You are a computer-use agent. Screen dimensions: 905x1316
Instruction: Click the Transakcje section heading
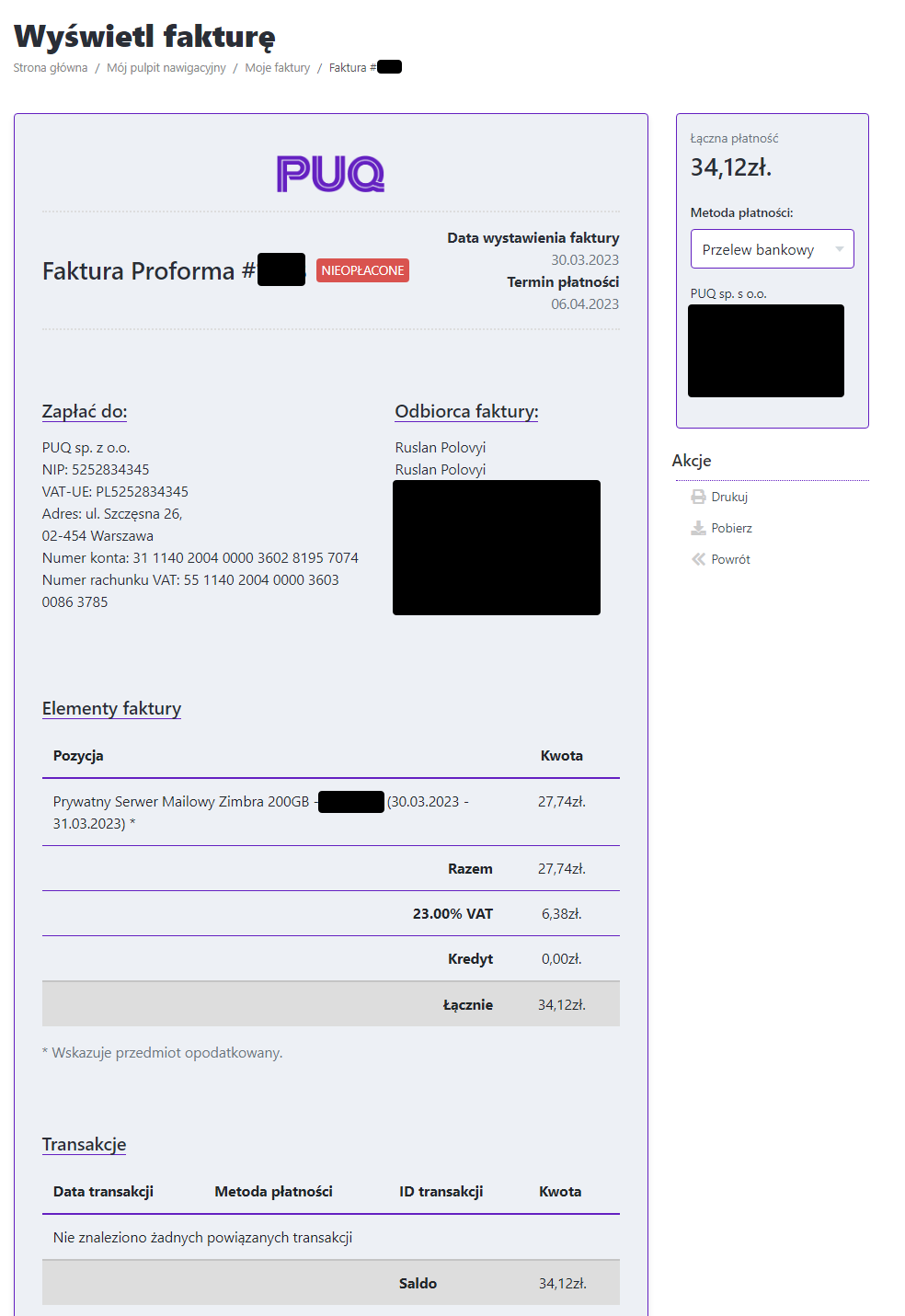(84, 1145)
